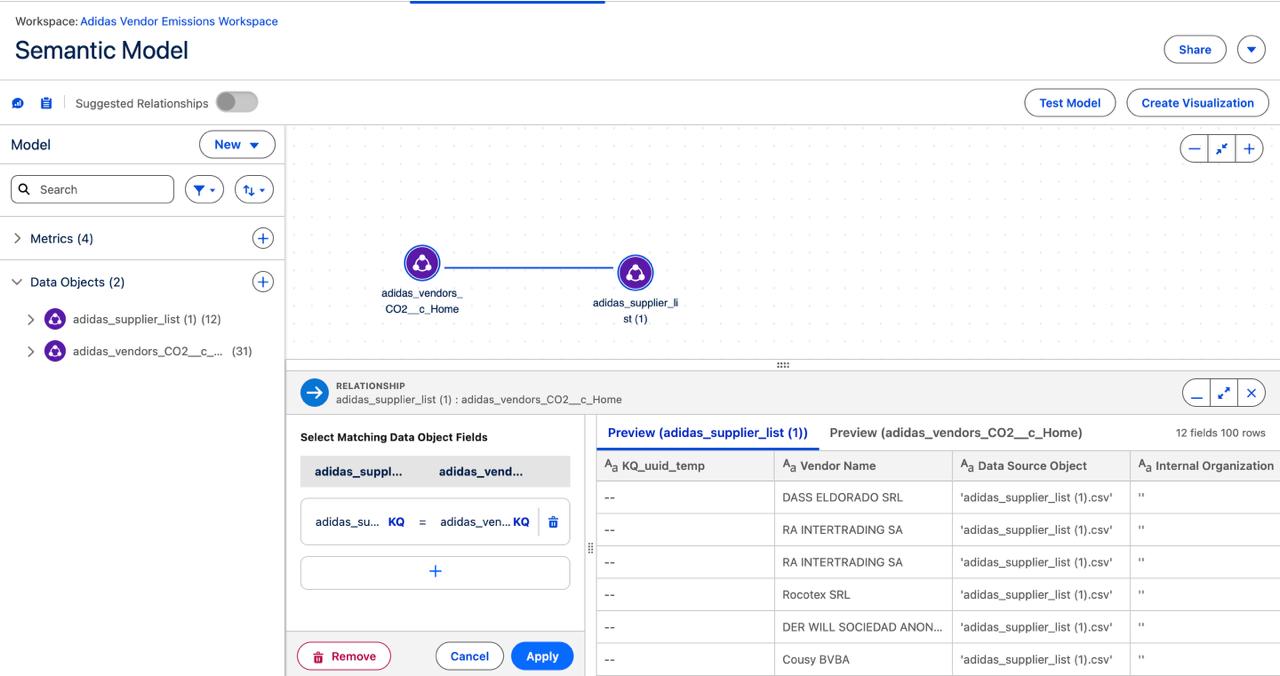Viewport: 1280px width, 676px height.
Task: Click the Internal Organization column header
Action: [x=1205, y=466]
